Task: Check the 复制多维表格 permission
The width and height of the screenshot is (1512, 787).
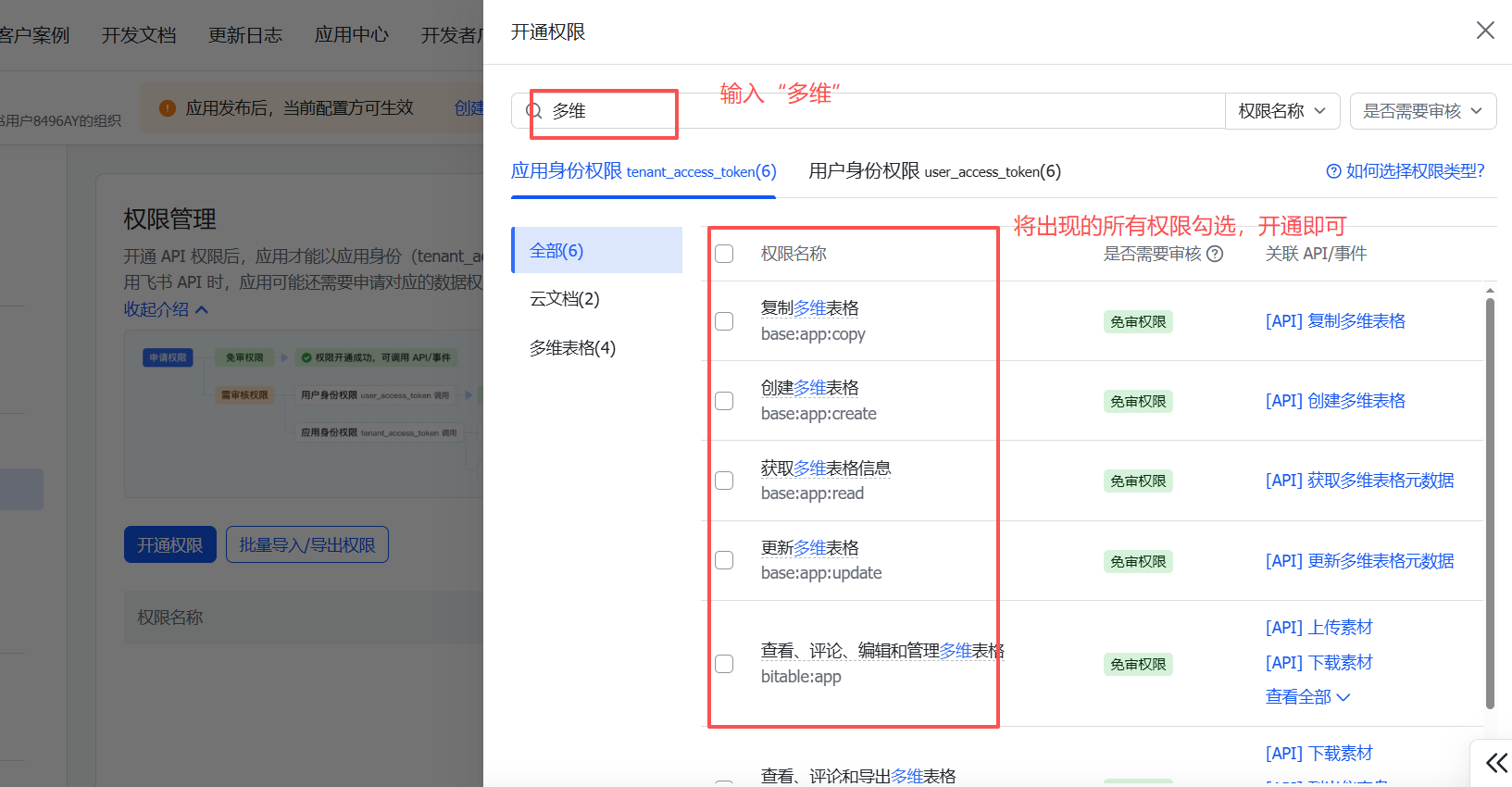Action: pyautogui.click(x=724, y=321)
